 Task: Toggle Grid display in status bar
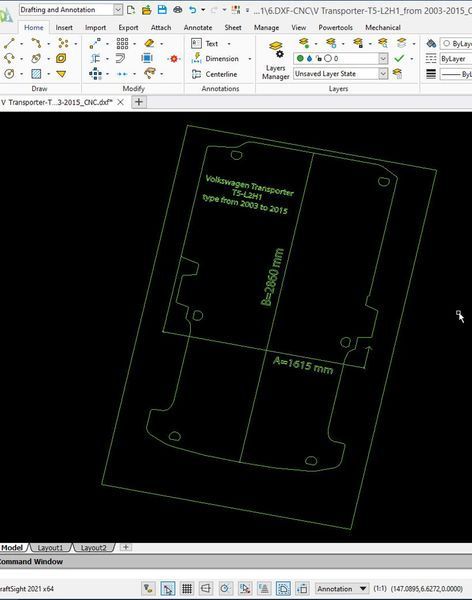coord(187,589)
